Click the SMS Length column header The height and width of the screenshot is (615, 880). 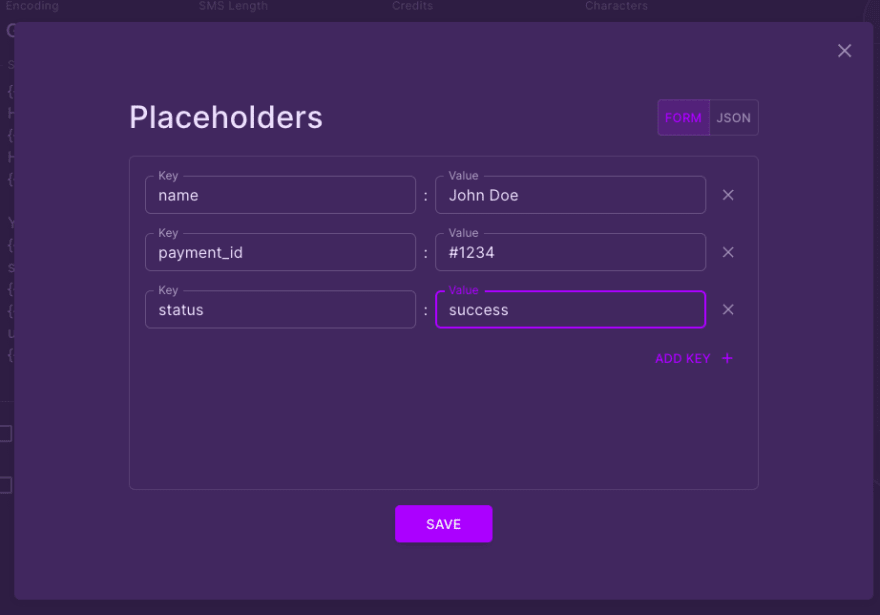(x=233, y=6)
